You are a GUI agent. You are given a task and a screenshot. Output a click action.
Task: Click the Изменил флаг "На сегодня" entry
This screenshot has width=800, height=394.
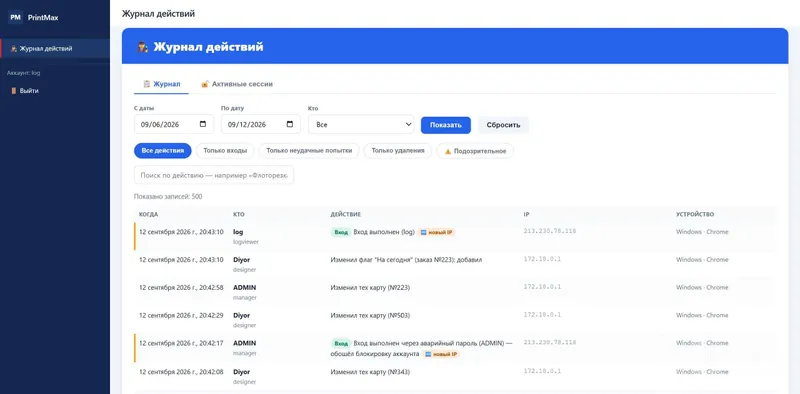[x=407, y=260]
